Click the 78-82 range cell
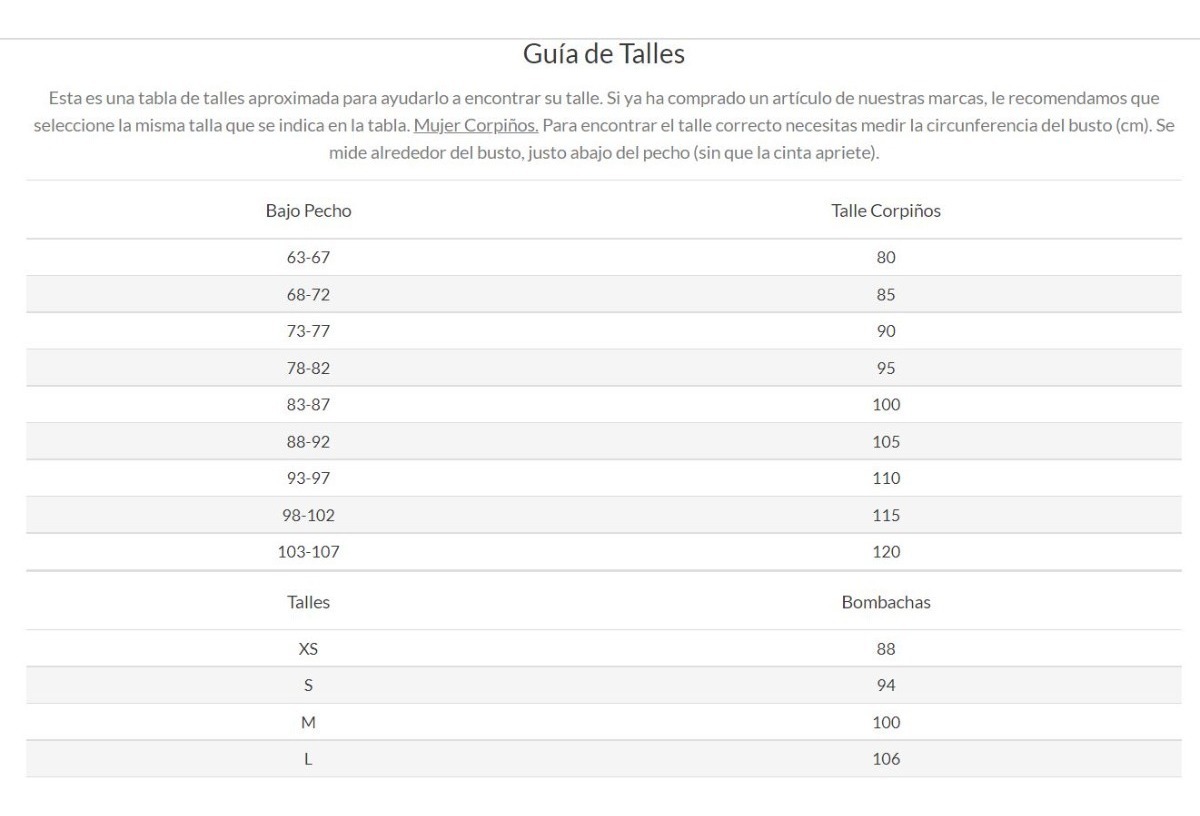This screenshot has height=816, width=1200. click(308, 368)
